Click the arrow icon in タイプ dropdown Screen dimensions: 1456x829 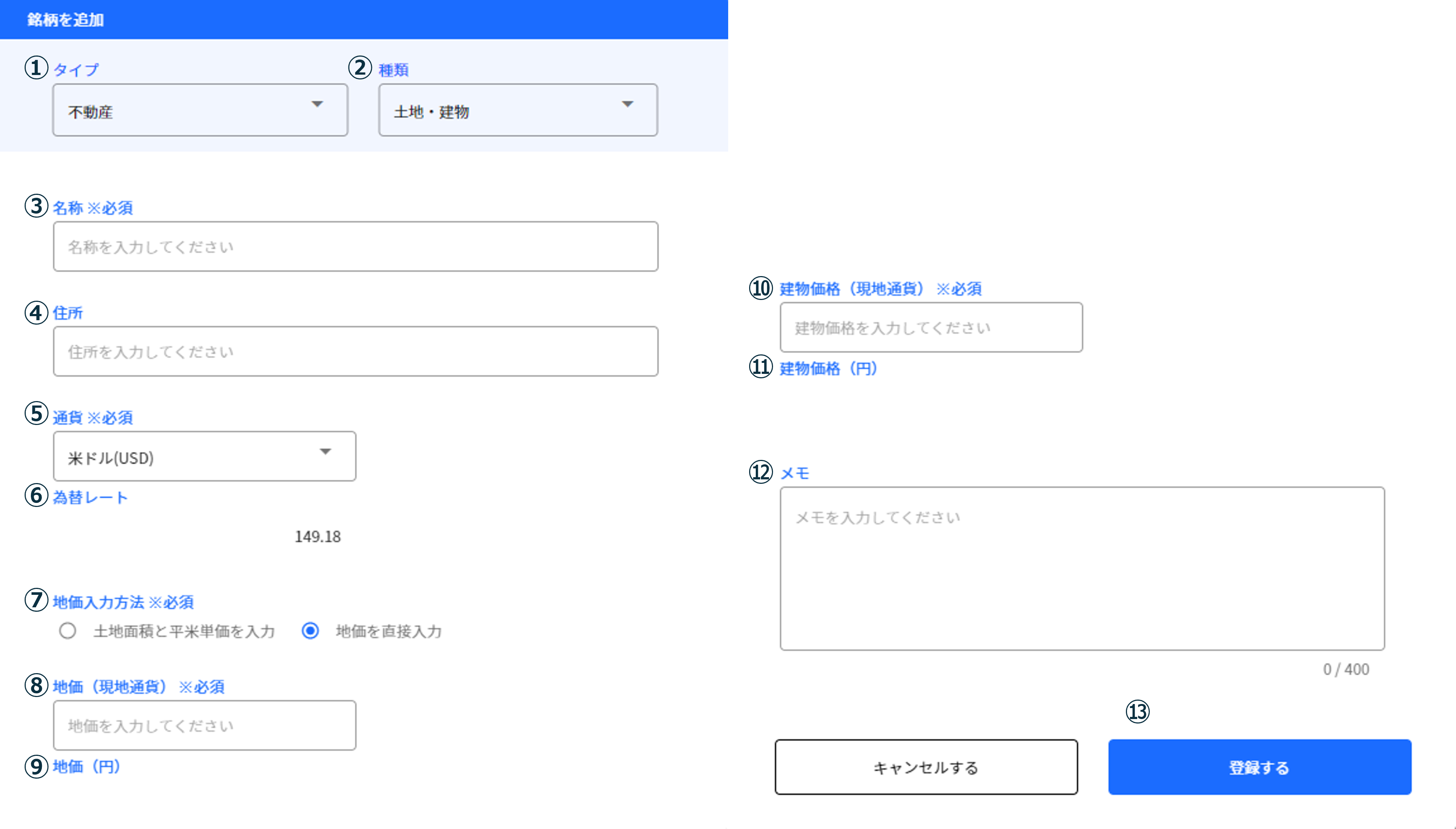coord(317,105)
